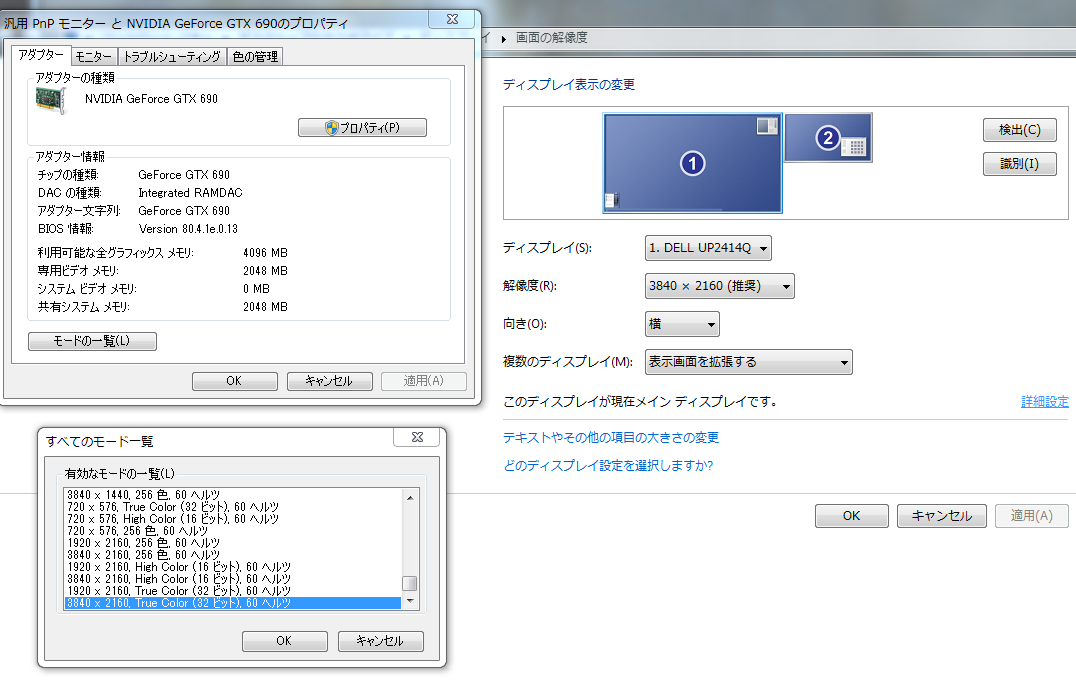The height and width of the screenshot is (694, 1076).
Task: Click the mode list scrollbar thumb
Action: coord(410,583)
